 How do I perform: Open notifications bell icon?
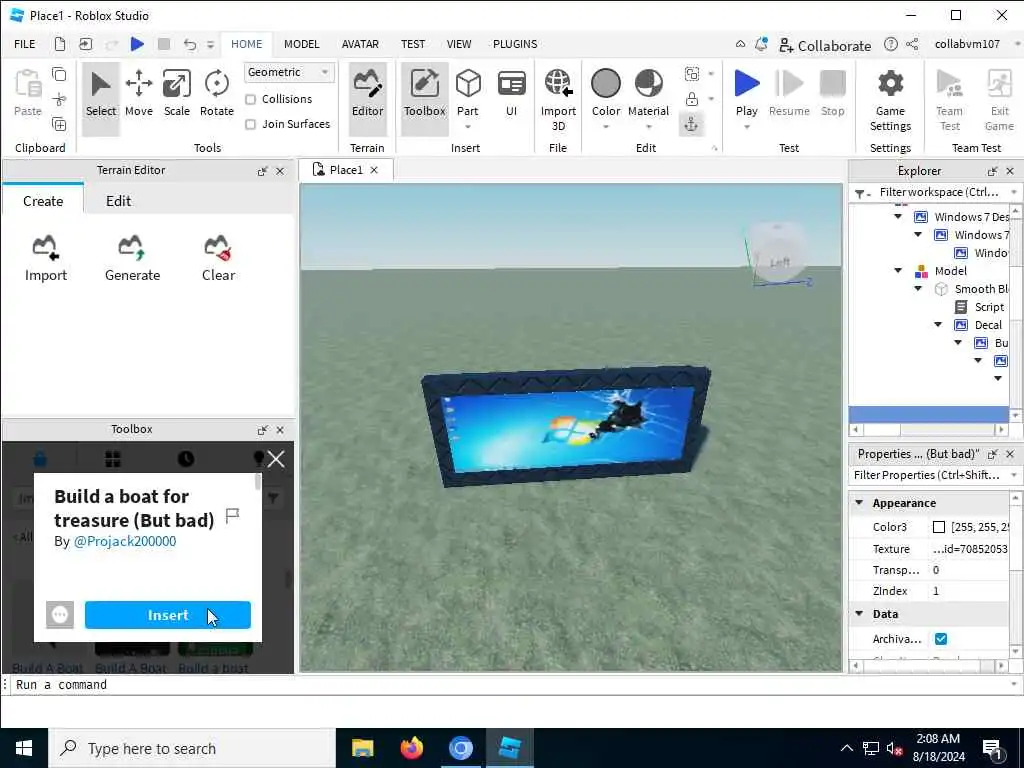click(x=761, y=44)
